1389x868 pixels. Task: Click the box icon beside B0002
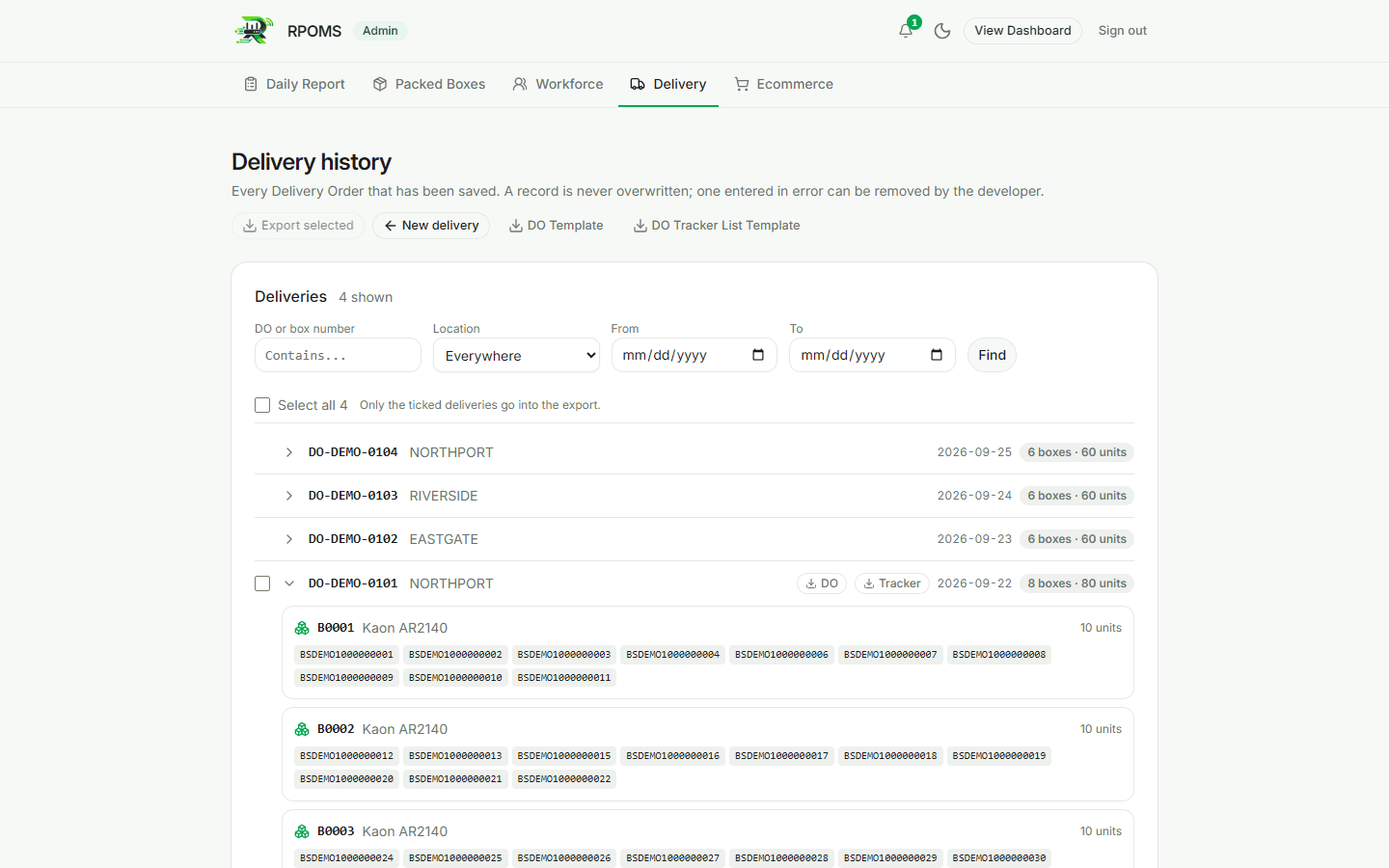point(302,729)
